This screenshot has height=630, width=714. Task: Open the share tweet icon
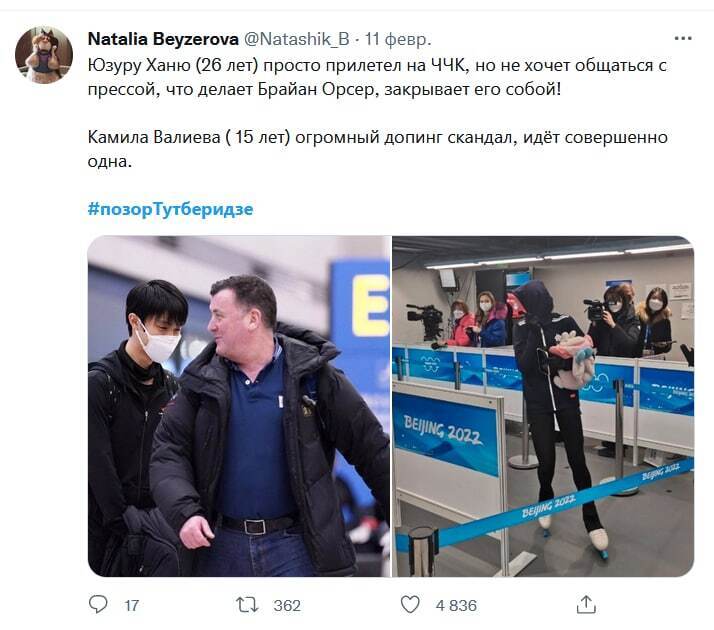coord(586,605)
